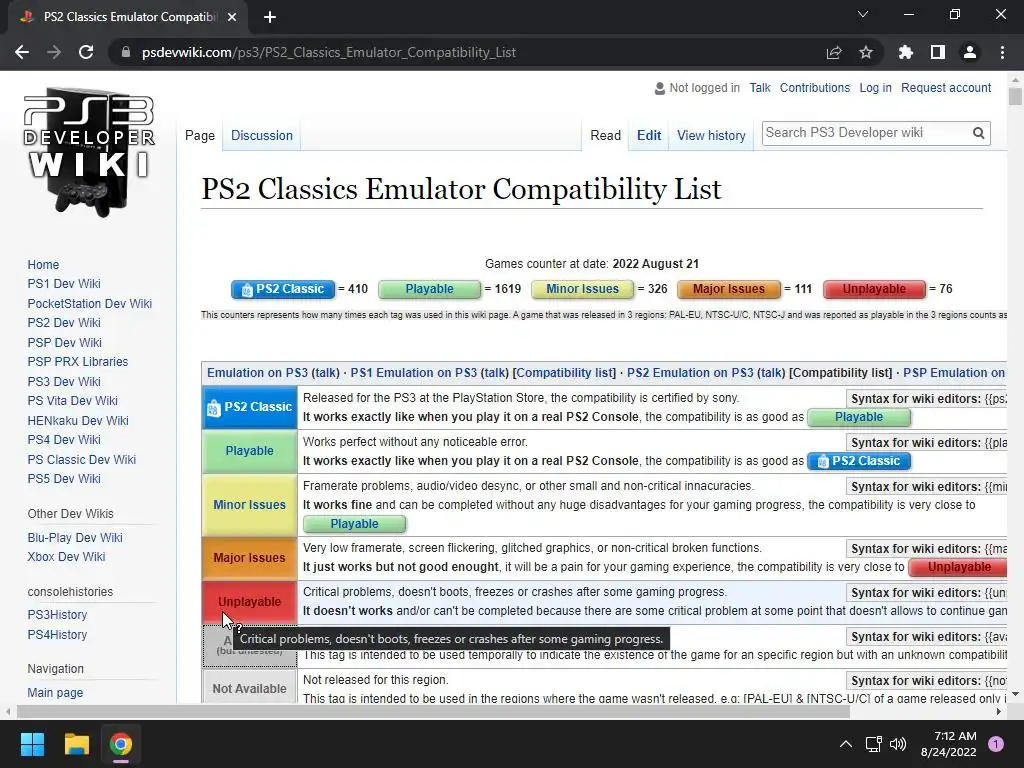The image size is (1024, 768).
Task: Open PSP PRX Libraries link
Action: click(x=78, y=362)
